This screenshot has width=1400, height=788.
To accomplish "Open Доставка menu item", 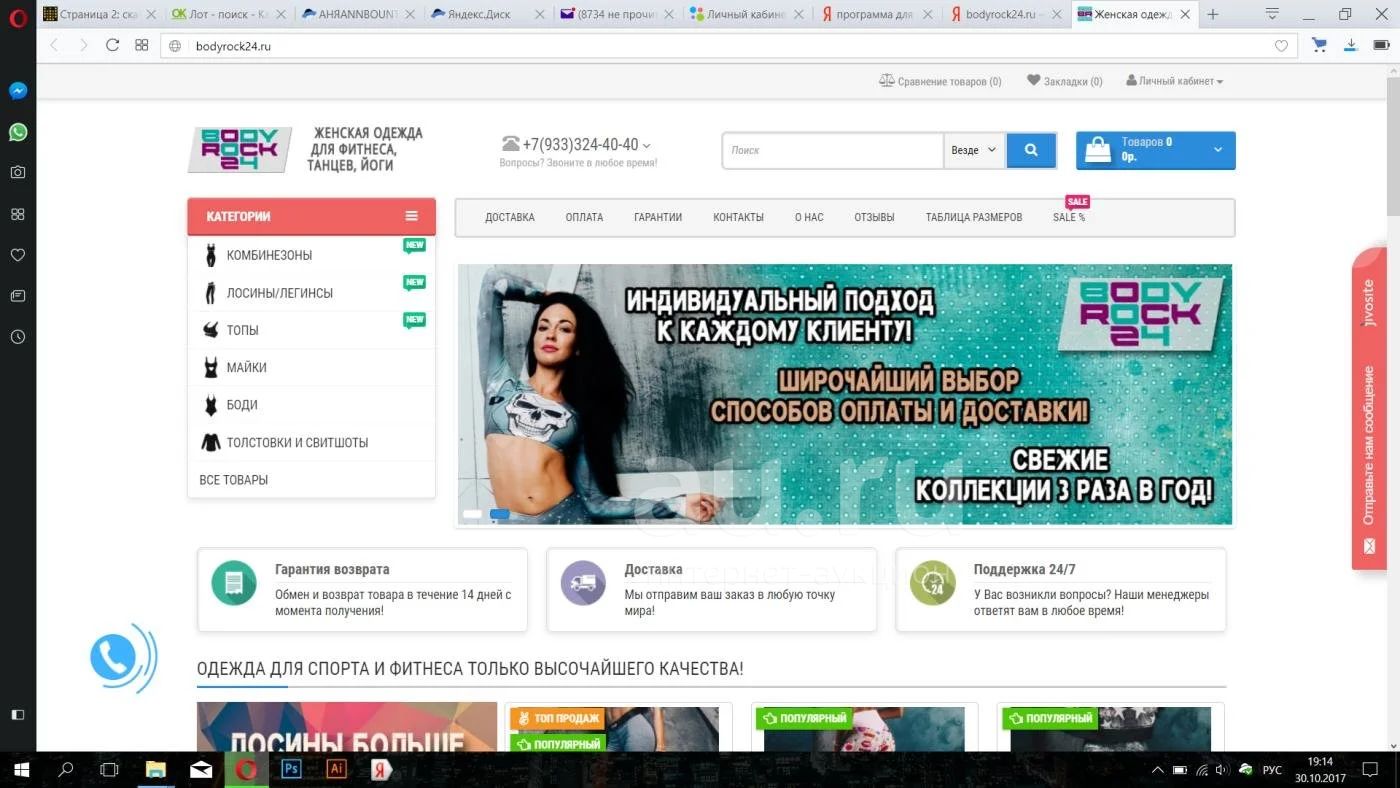I will coord(510,217).
